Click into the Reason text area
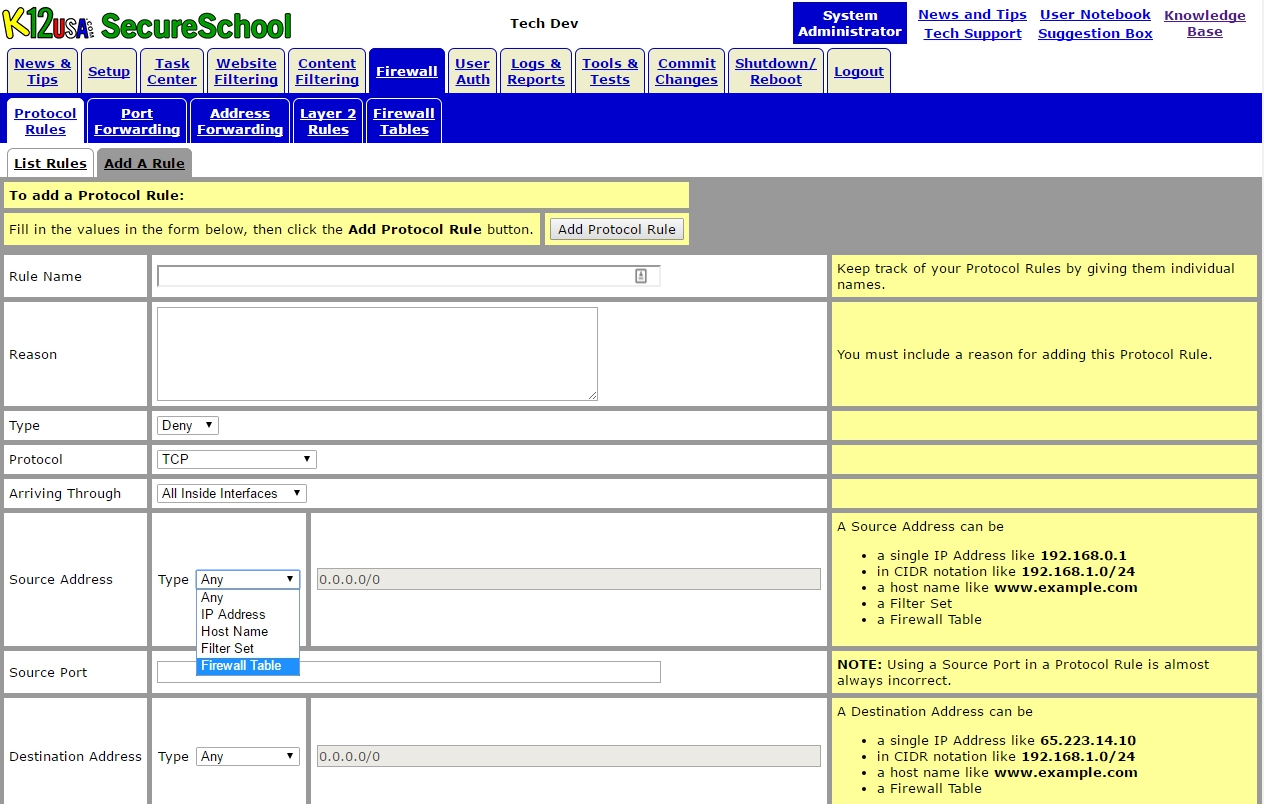This screenshot has width=1264, height=804. pos(377,354)
